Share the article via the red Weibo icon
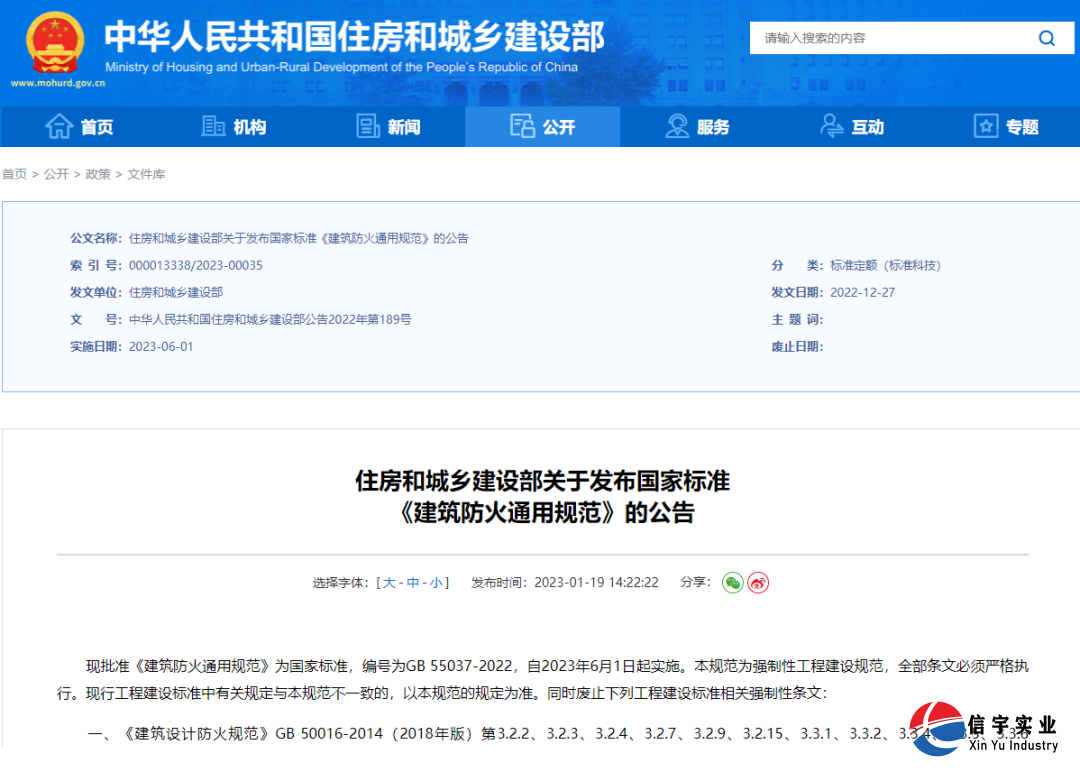The image size is (1080, 772). (758, 582)
